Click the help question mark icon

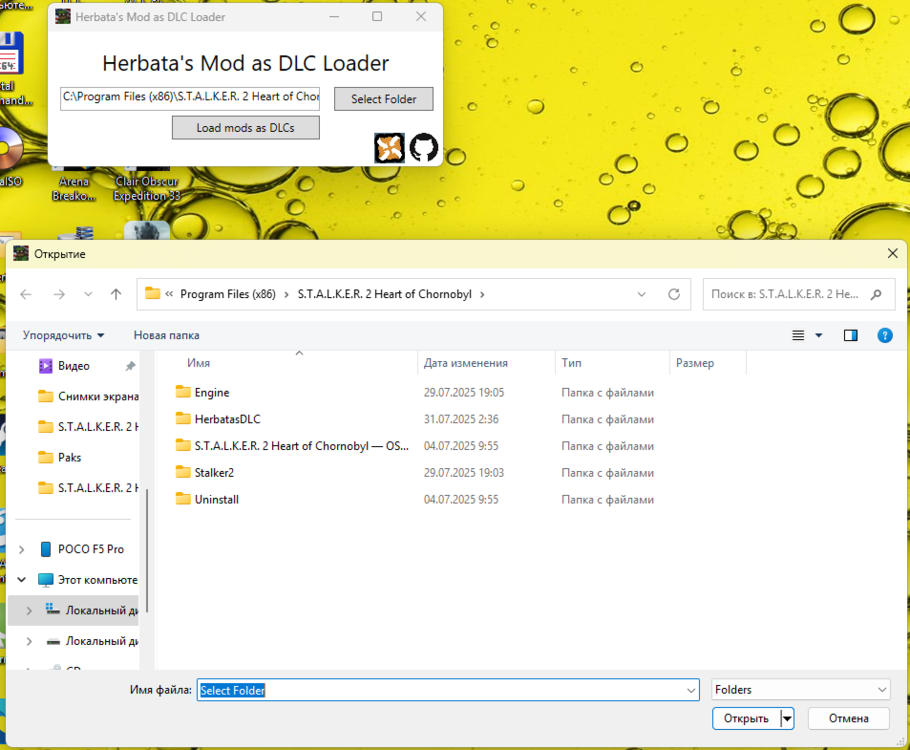[884, 335]
